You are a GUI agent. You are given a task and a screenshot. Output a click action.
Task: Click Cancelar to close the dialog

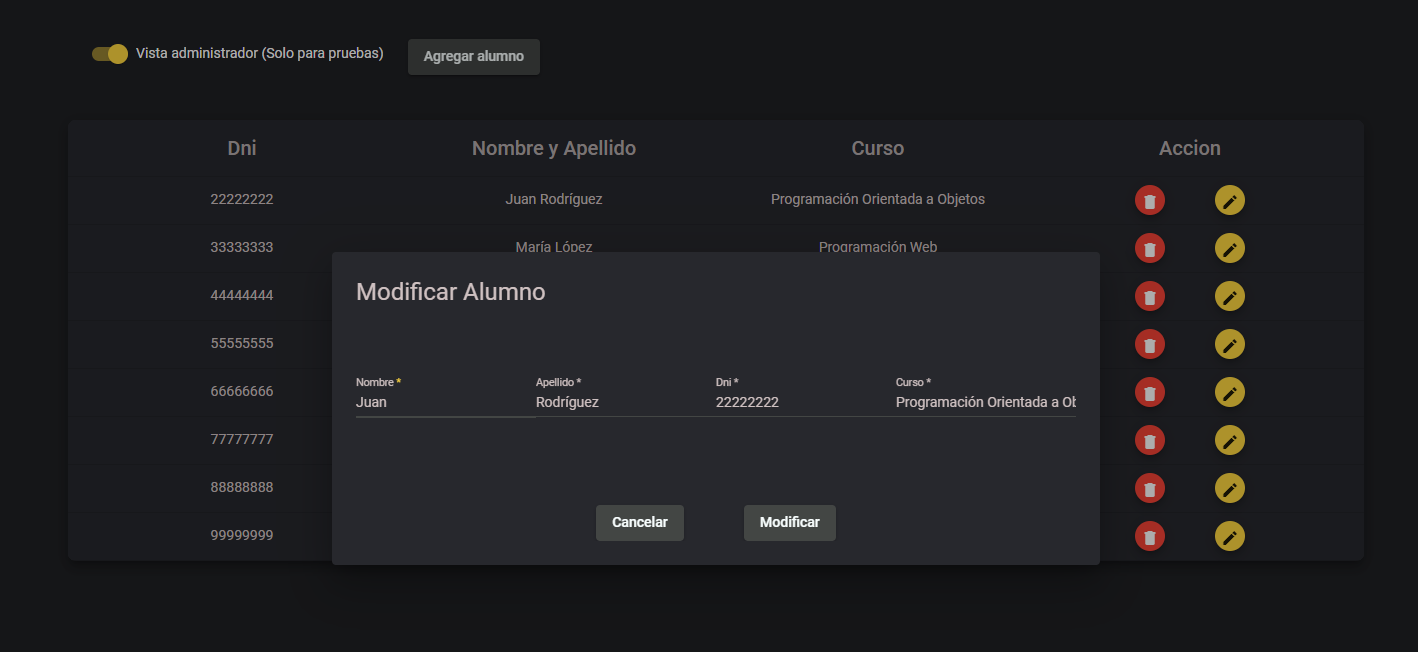point(639,522)
